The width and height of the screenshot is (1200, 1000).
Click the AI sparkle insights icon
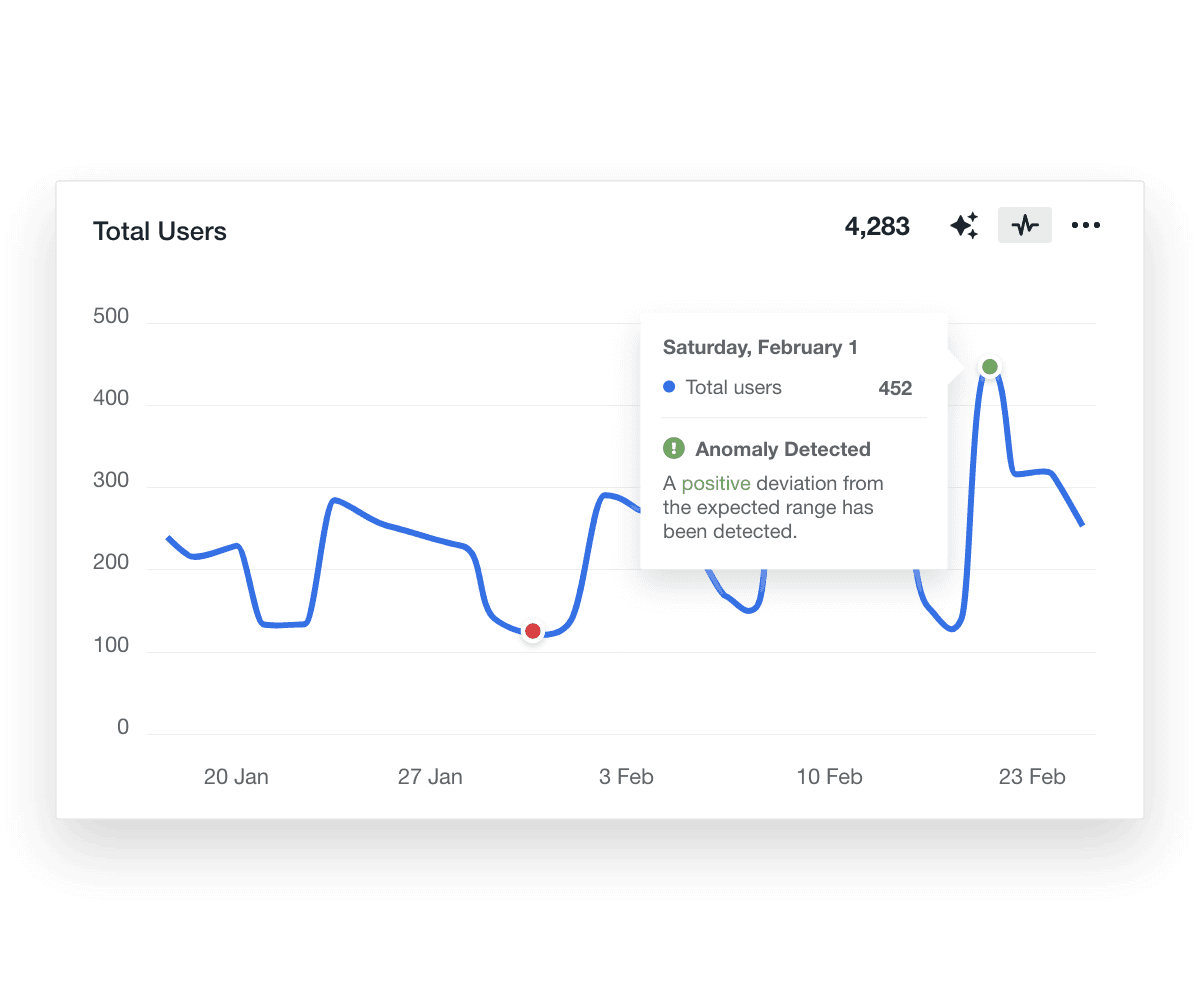click(x=964, y=226)
